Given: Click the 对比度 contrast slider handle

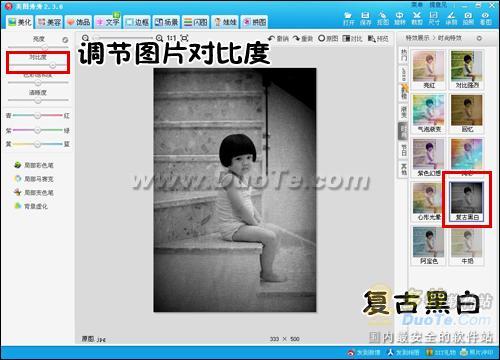Looking at the screenshot, I should (x=53, y=65).
